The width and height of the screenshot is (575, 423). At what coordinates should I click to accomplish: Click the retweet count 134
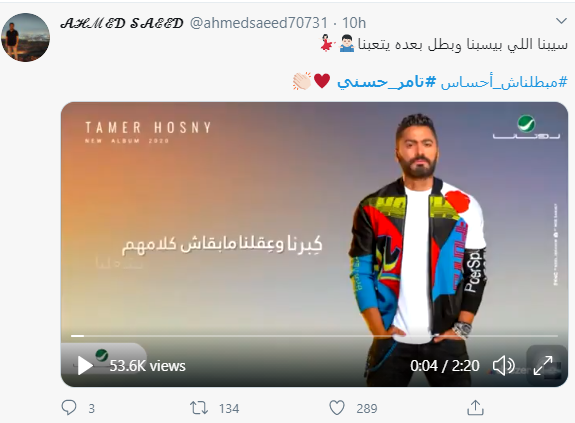pos(229,408)
